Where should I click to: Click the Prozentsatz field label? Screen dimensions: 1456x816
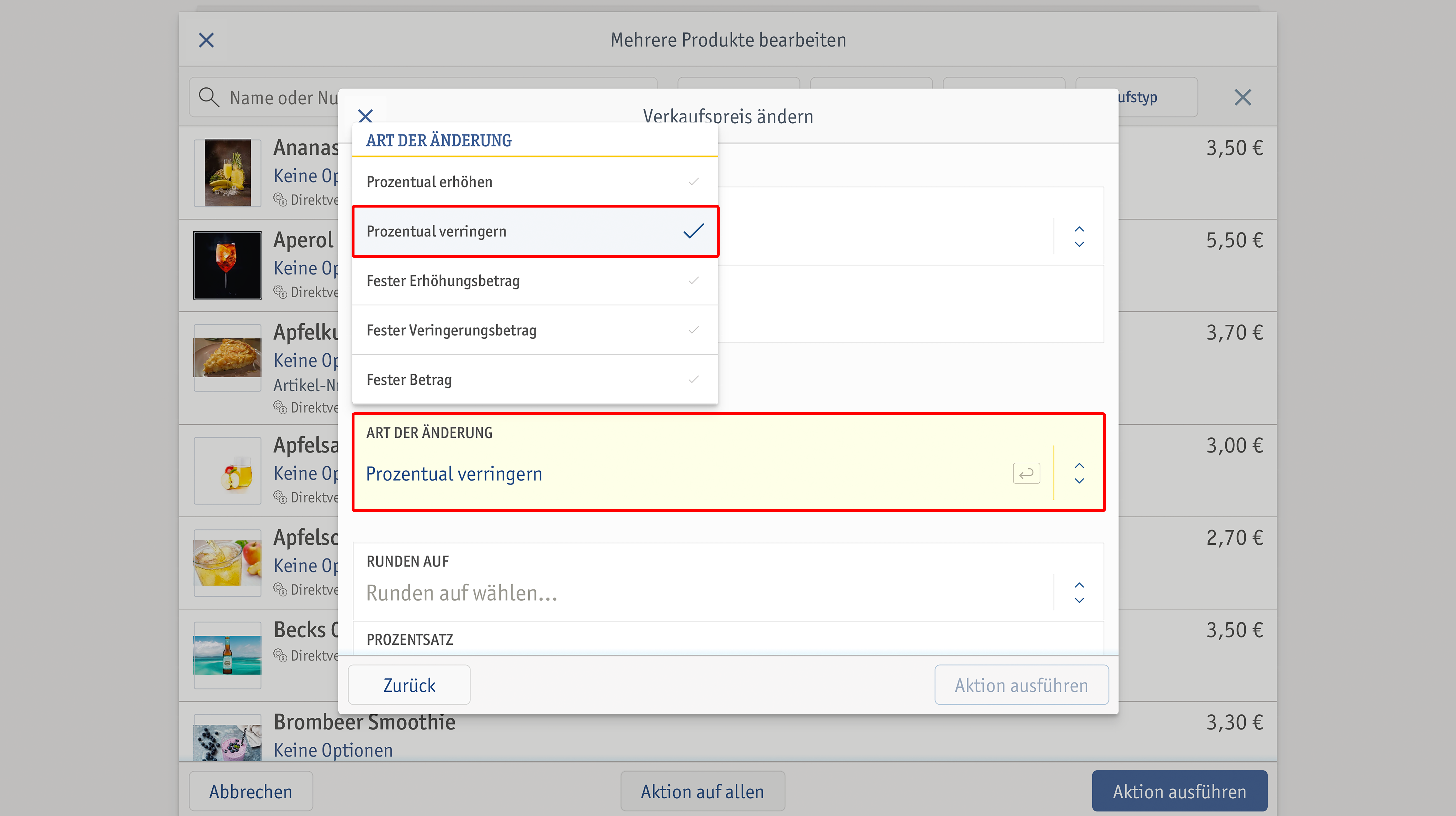pyautogui.click(x=410, y=640)
